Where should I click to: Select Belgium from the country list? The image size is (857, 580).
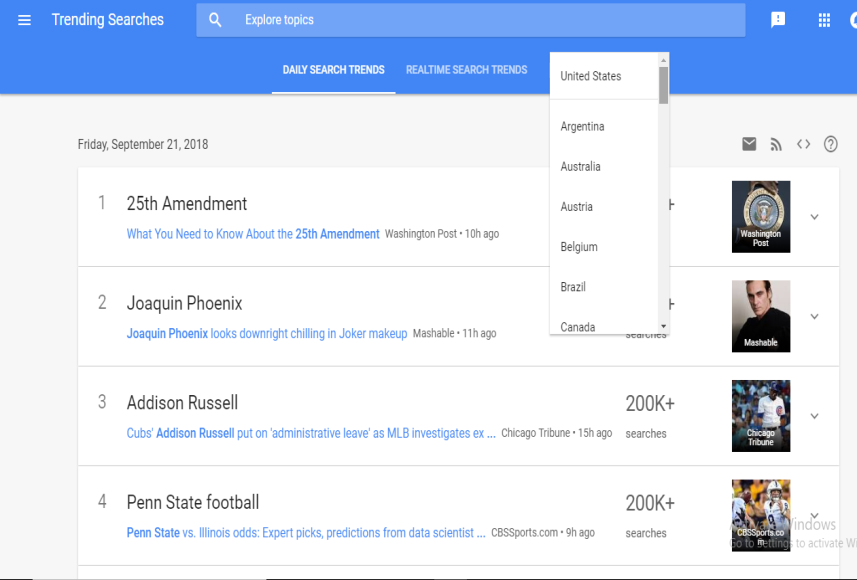tap(604, 247)
